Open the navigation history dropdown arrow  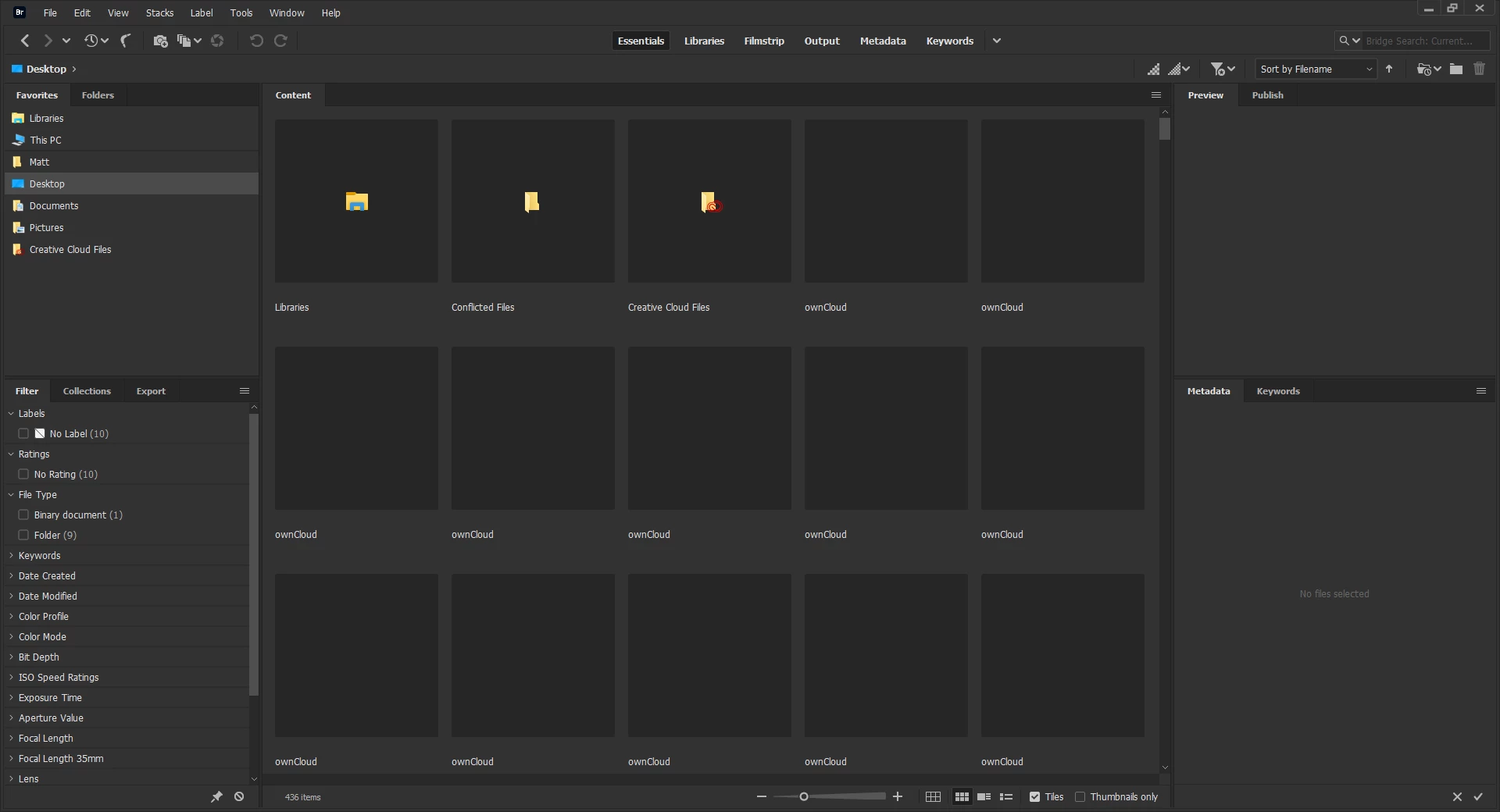pos(66,41)
